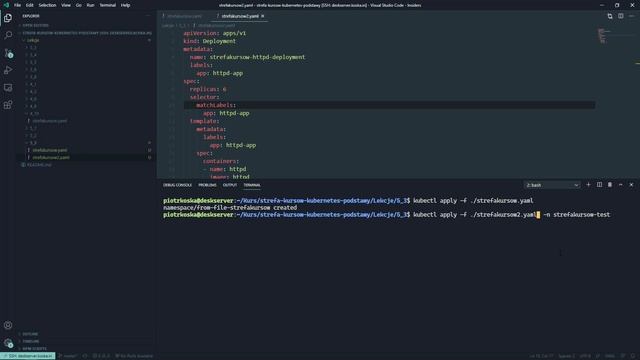
Task: Open the README.md file in explorer
Action: tap(39, 165)
